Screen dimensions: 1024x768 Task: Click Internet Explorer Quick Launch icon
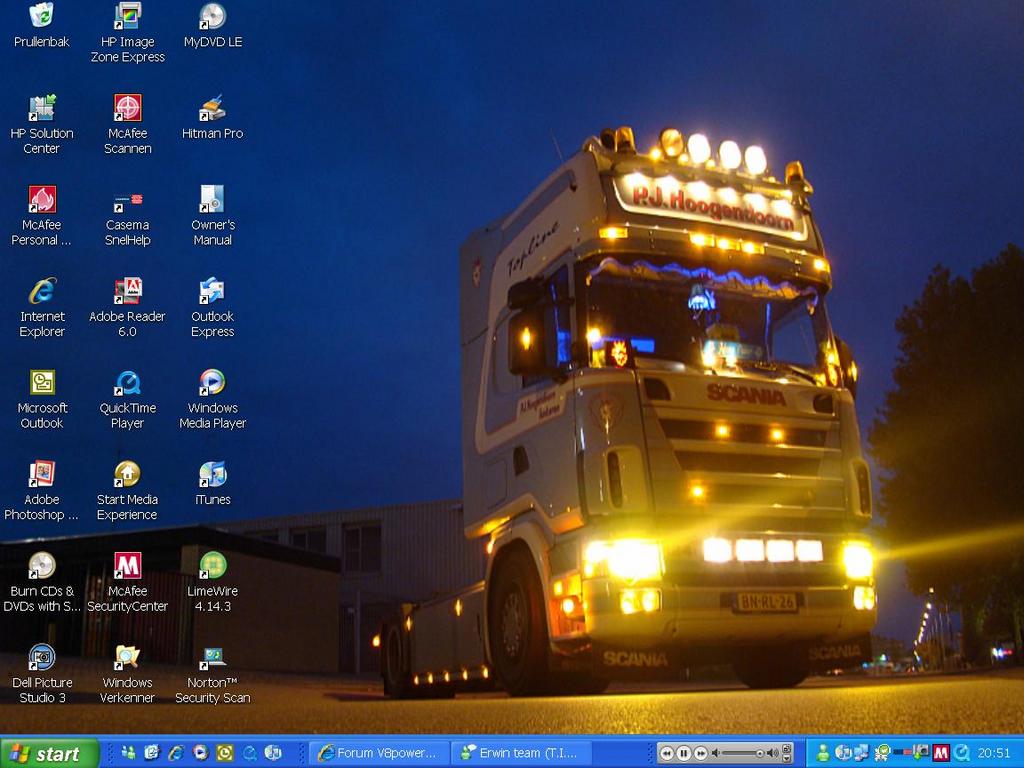(x=176, y=753)
